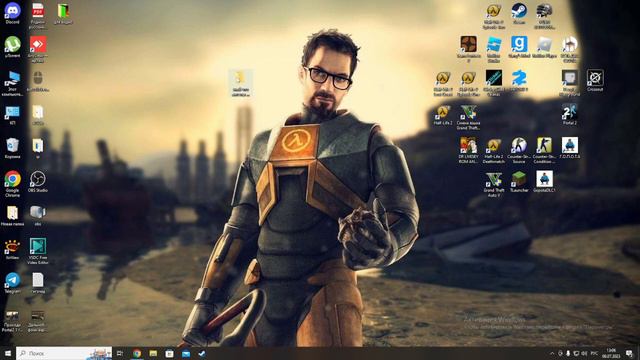Open VSDC Free Video Editor shortcut
The height and width of the screenshot is (360, 640).
38,251
